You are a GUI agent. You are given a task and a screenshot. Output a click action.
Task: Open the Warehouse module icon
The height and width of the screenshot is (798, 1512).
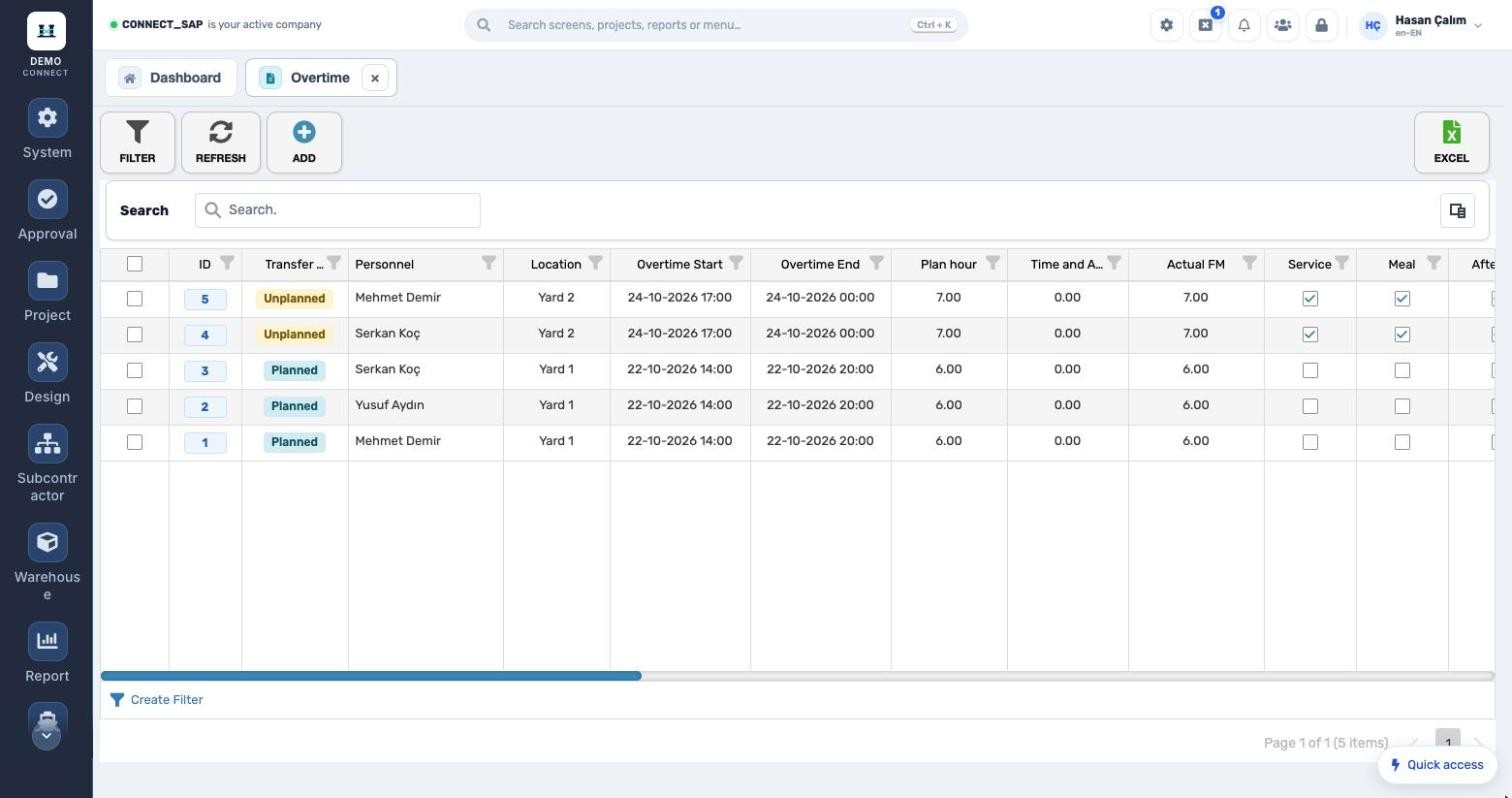coord(47,542)
